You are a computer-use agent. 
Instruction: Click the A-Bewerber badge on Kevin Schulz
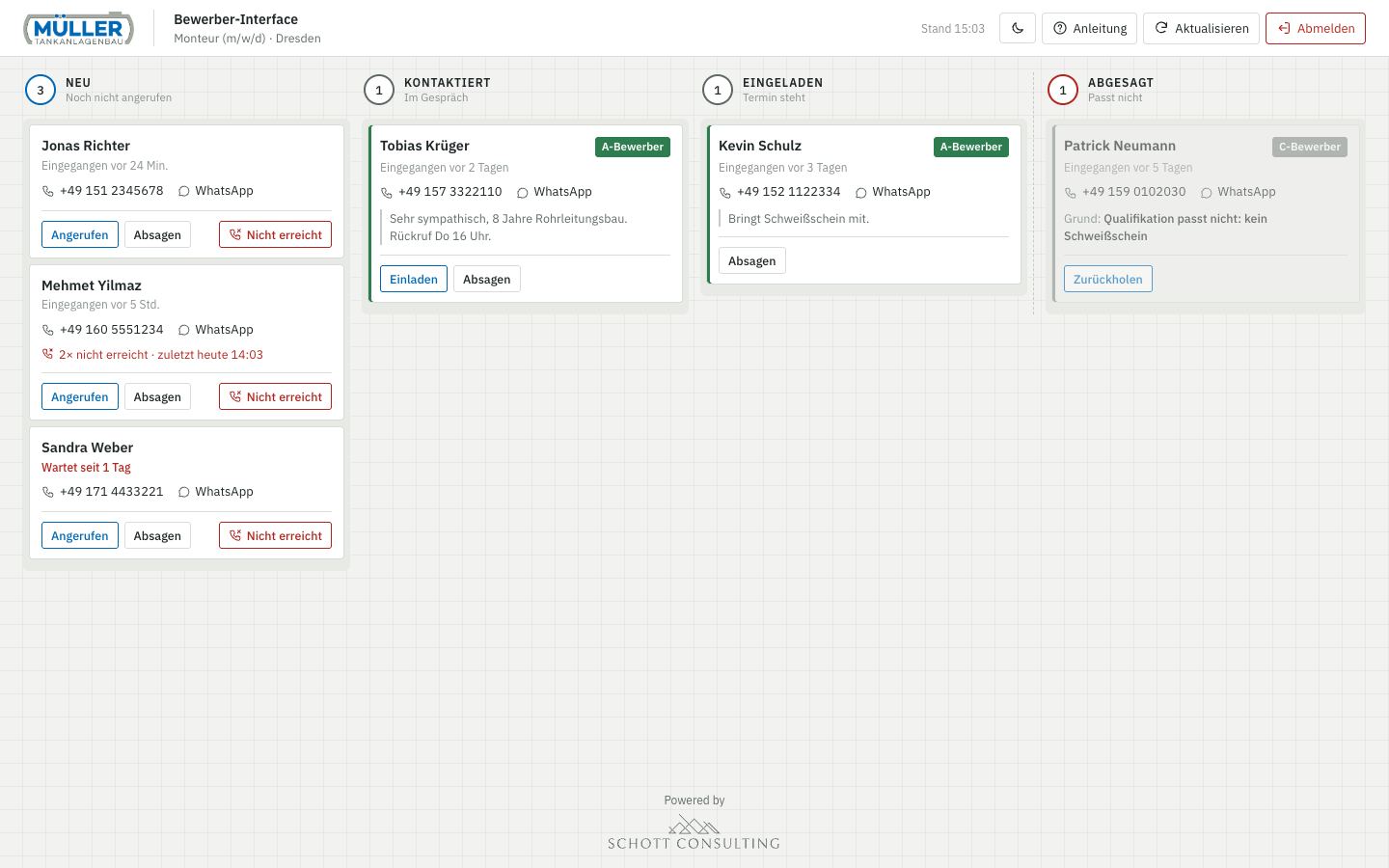point(971,147)
